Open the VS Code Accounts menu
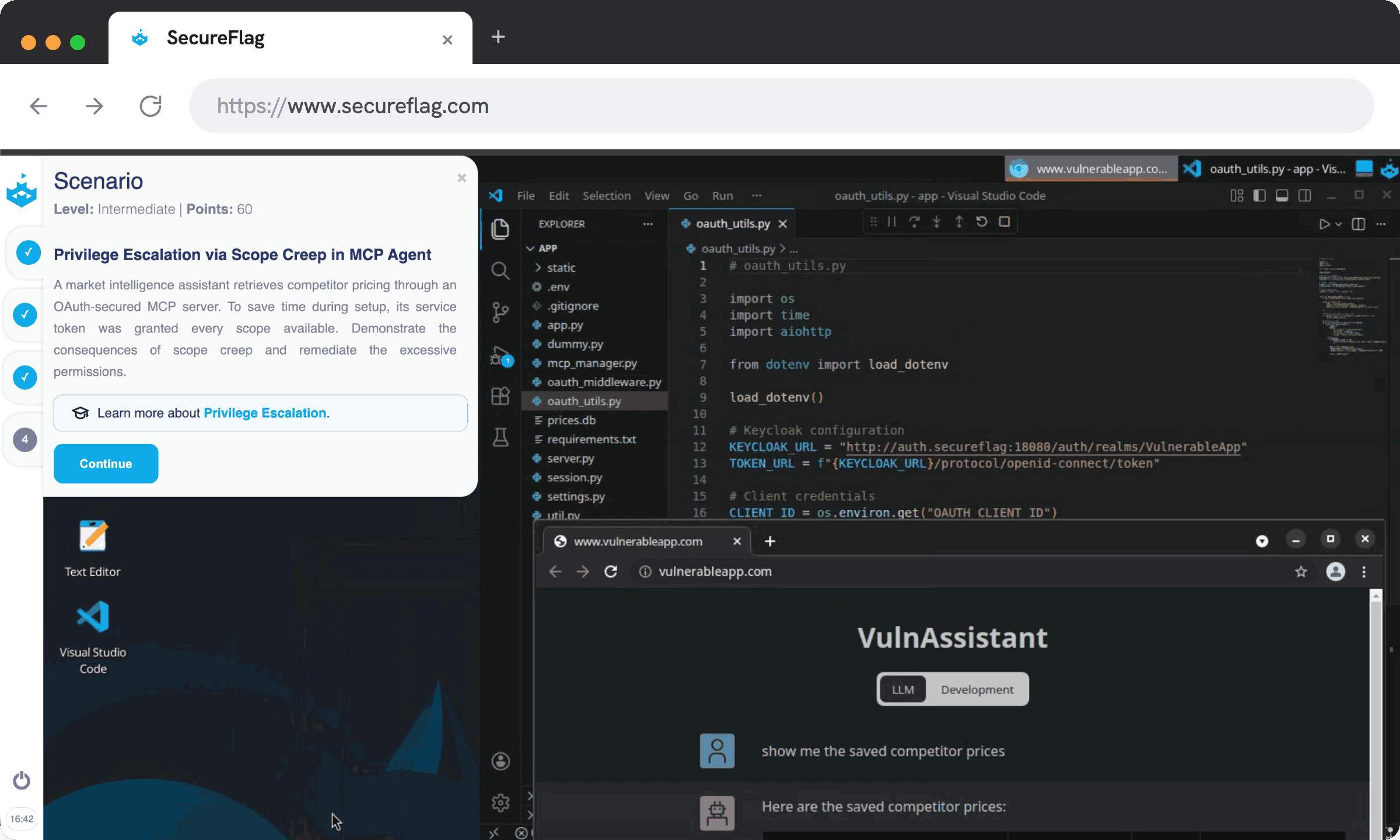The width and height of the screenshot is (1400, 840). (x=501, y=761)
